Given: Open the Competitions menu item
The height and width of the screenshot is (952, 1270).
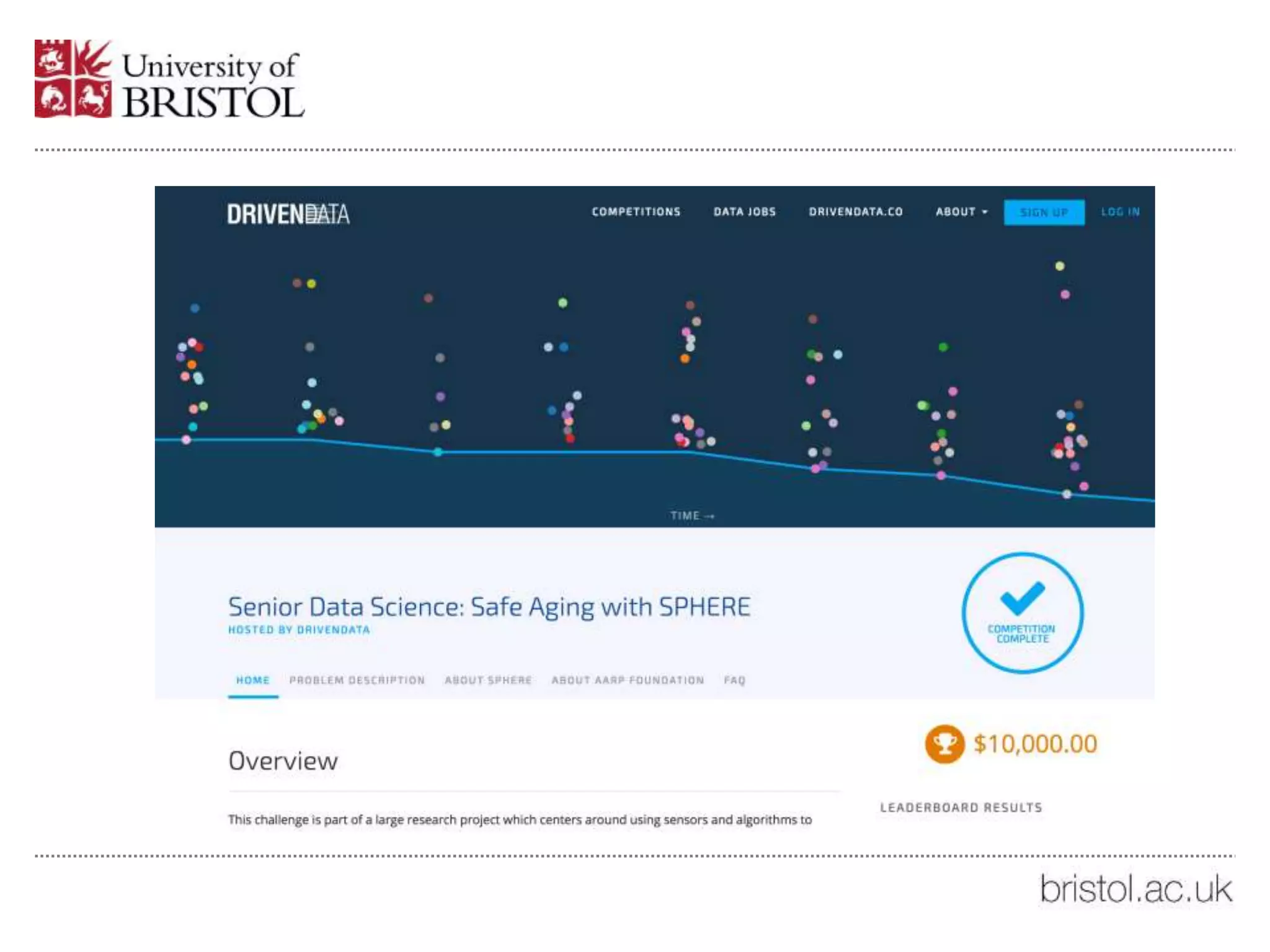Looking at the screenshot, I should (636, 212).
